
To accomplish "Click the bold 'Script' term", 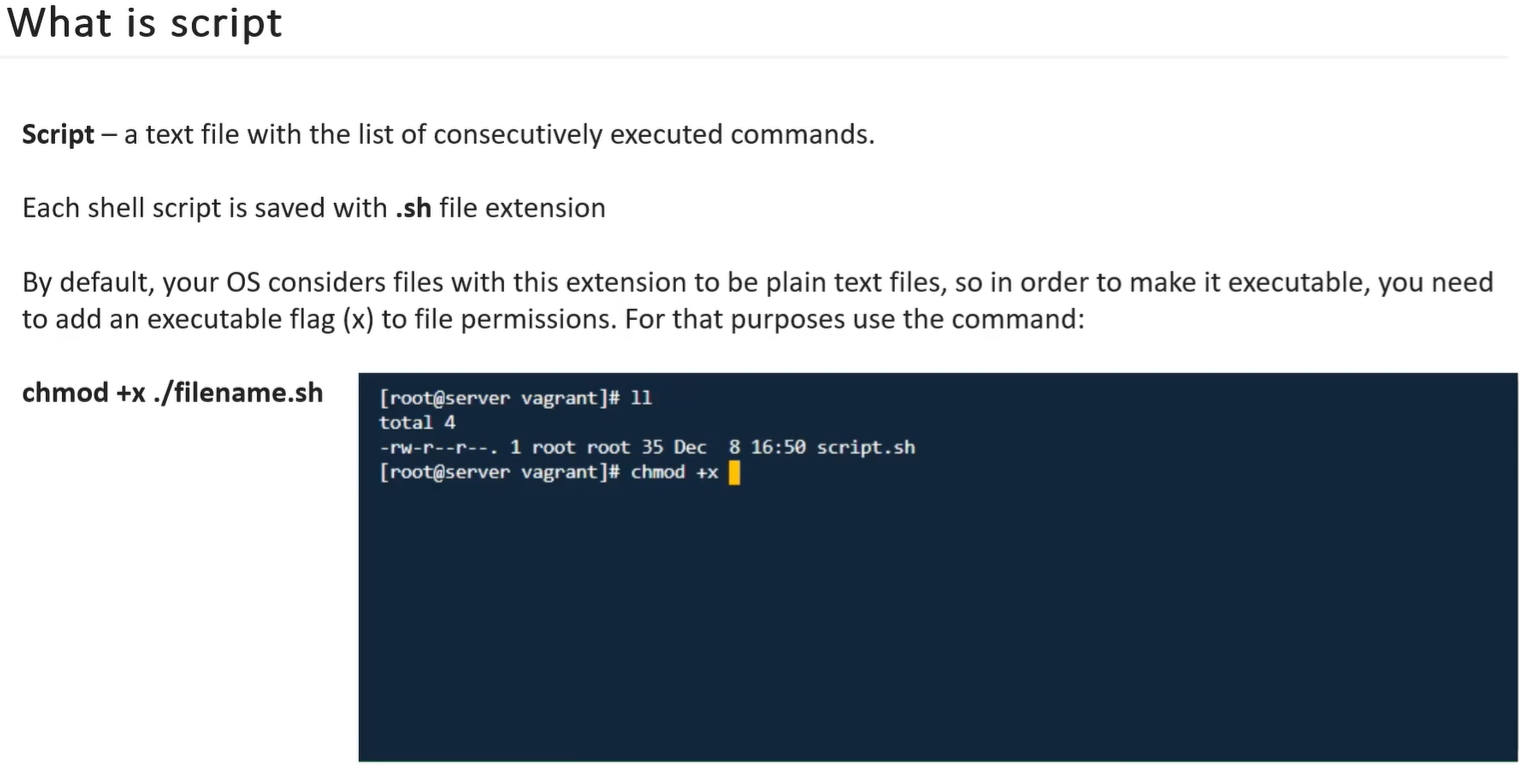I will pyautogui.click(x=58, y=134).
